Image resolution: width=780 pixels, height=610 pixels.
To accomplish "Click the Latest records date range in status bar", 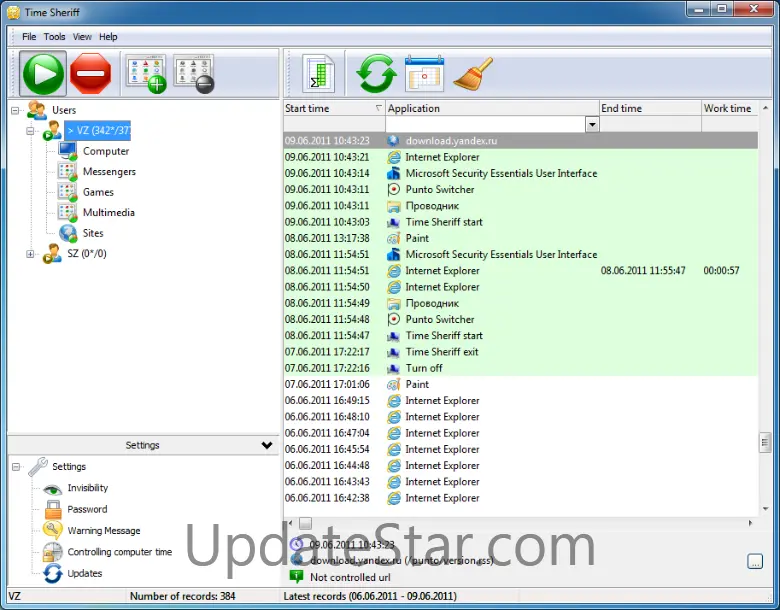I will 370,596.
